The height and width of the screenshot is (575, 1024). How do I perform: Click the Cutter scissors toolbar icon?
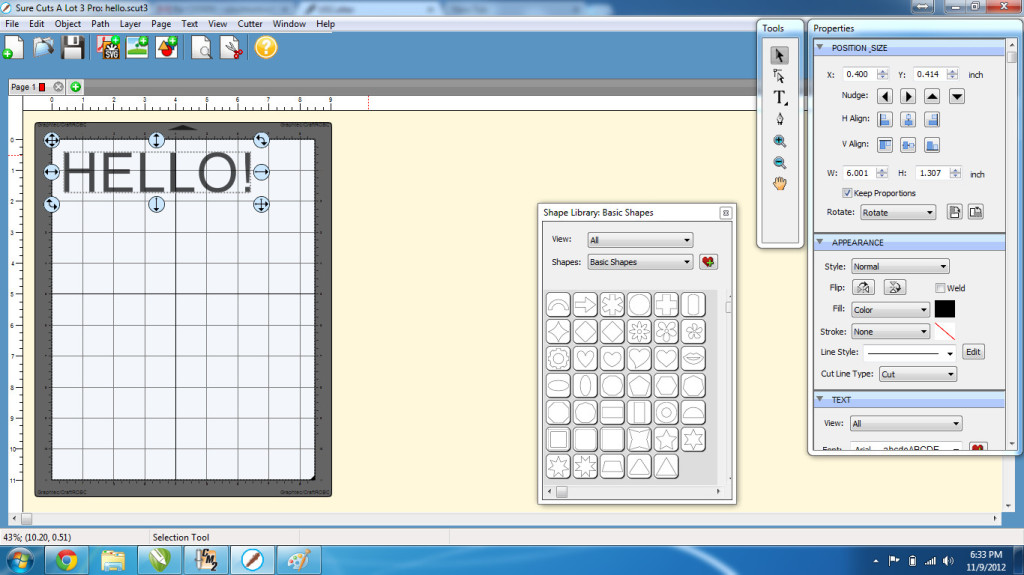tap(231, 48)
